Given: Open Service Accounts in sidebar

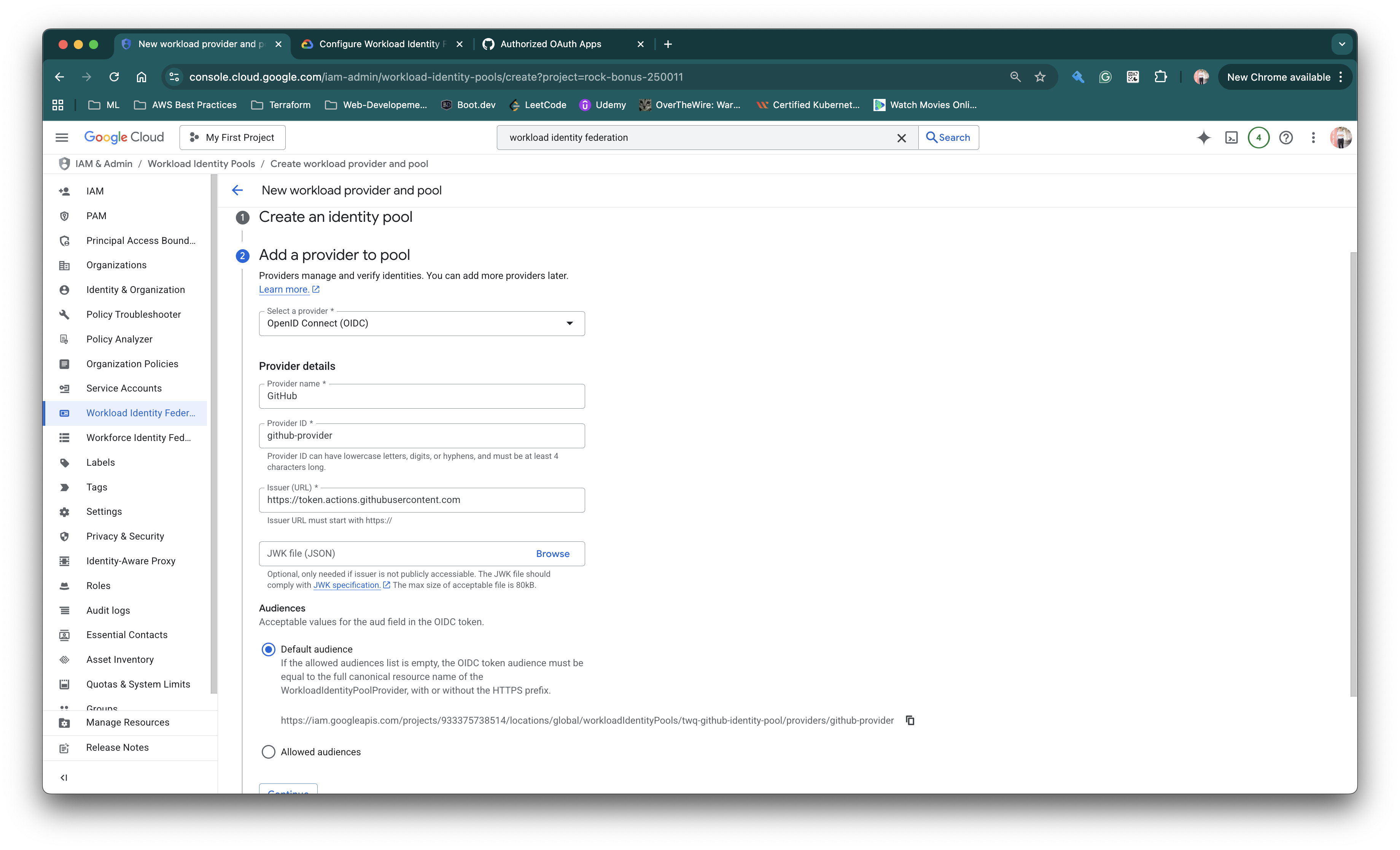Looking at the screenshot, I should pos(124,388).
